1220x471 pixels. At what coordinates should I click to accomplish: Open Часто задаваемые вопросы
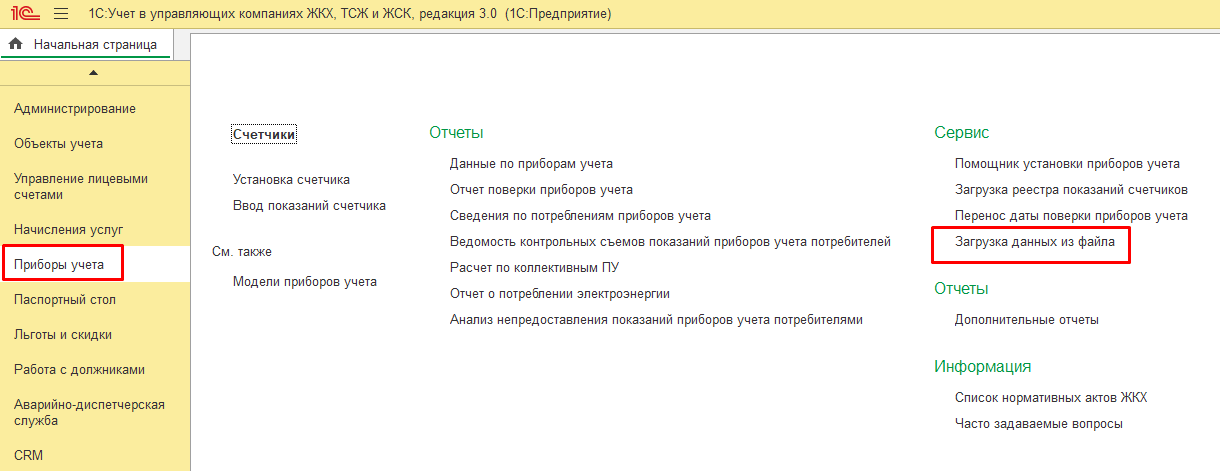coord(1039,424)
